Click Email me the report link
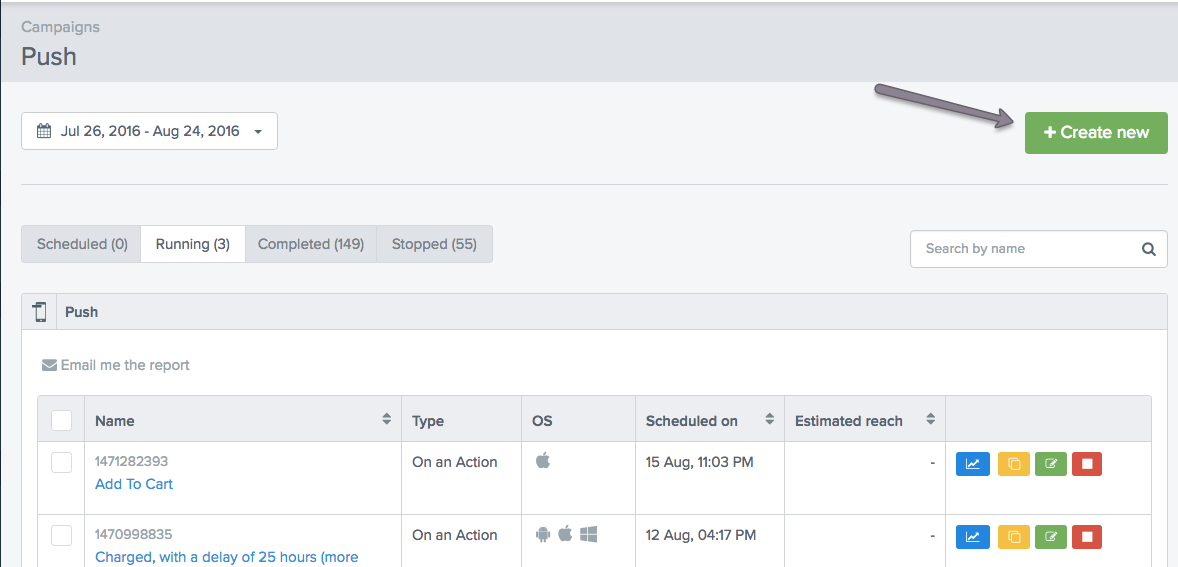The height and width of the screenshot is (567, 1178). (125, 365)
